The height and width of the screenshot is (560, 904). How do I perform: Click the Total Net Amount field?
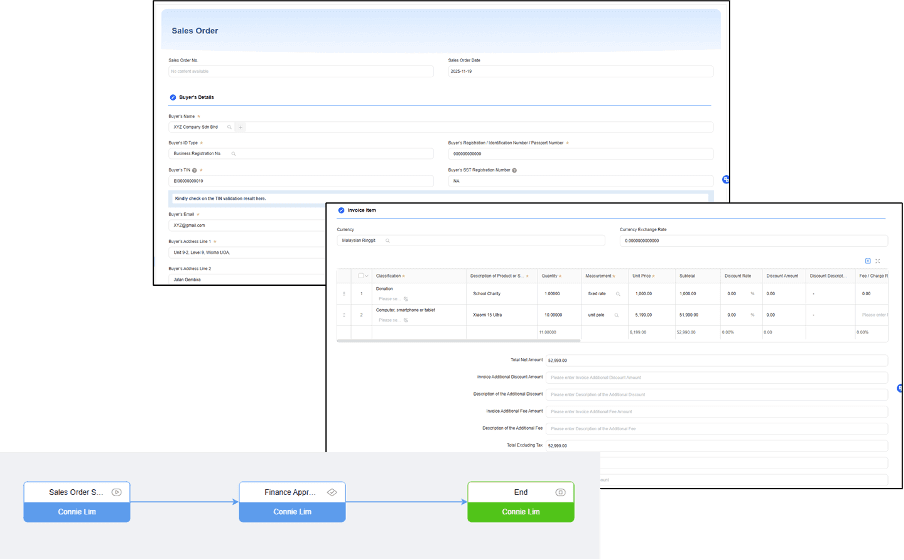pos(717,360)
